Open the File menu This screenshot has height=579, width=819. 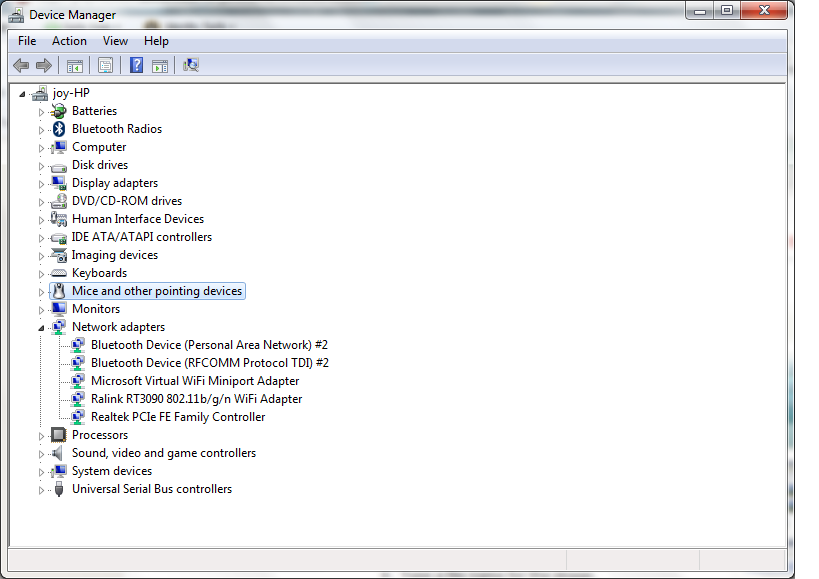pyautogui.click(x=27, y=41)
